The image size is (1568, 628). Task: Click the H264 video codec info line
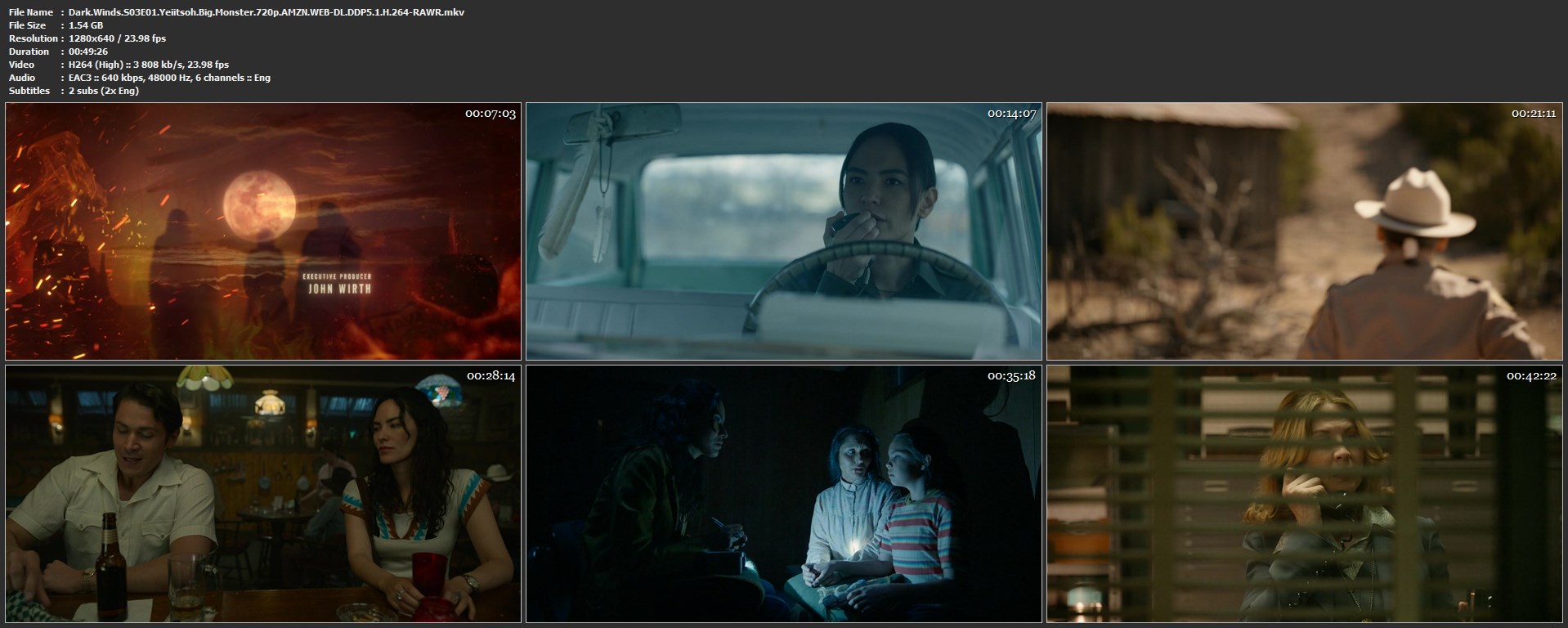pos(149,65)
